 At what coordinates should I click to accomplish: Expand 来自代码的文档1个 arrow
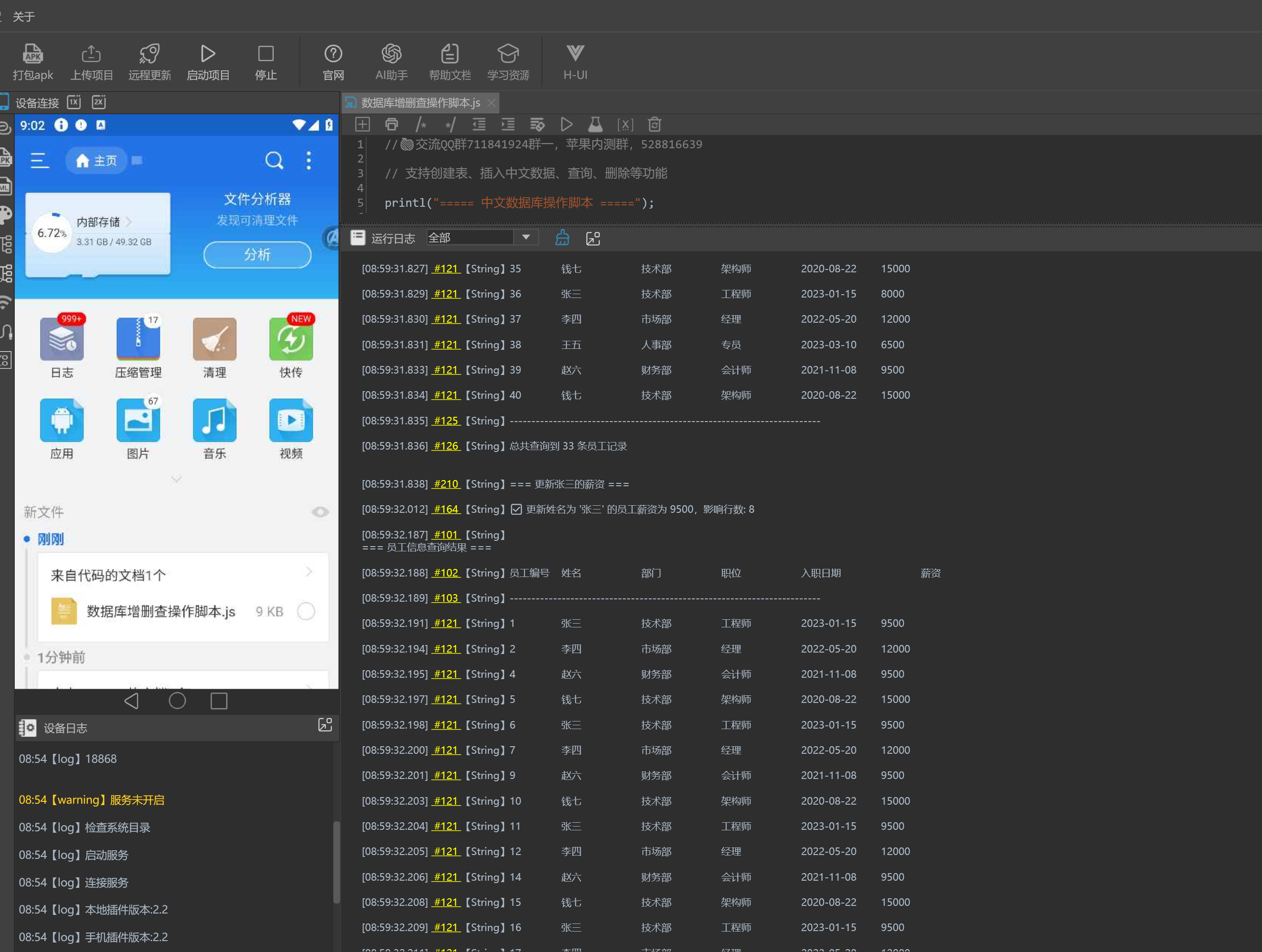point(309,572)
